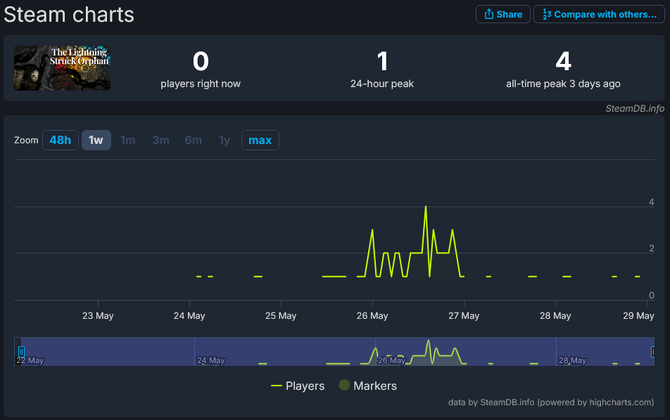Select the 1m zoom range

(x=128, y=140)
